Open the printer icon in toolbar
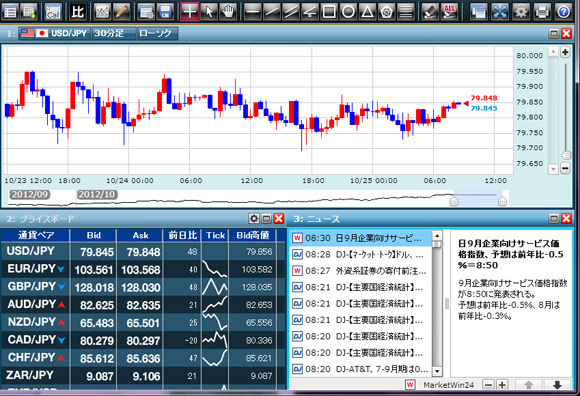 click(x=542, y=11)
